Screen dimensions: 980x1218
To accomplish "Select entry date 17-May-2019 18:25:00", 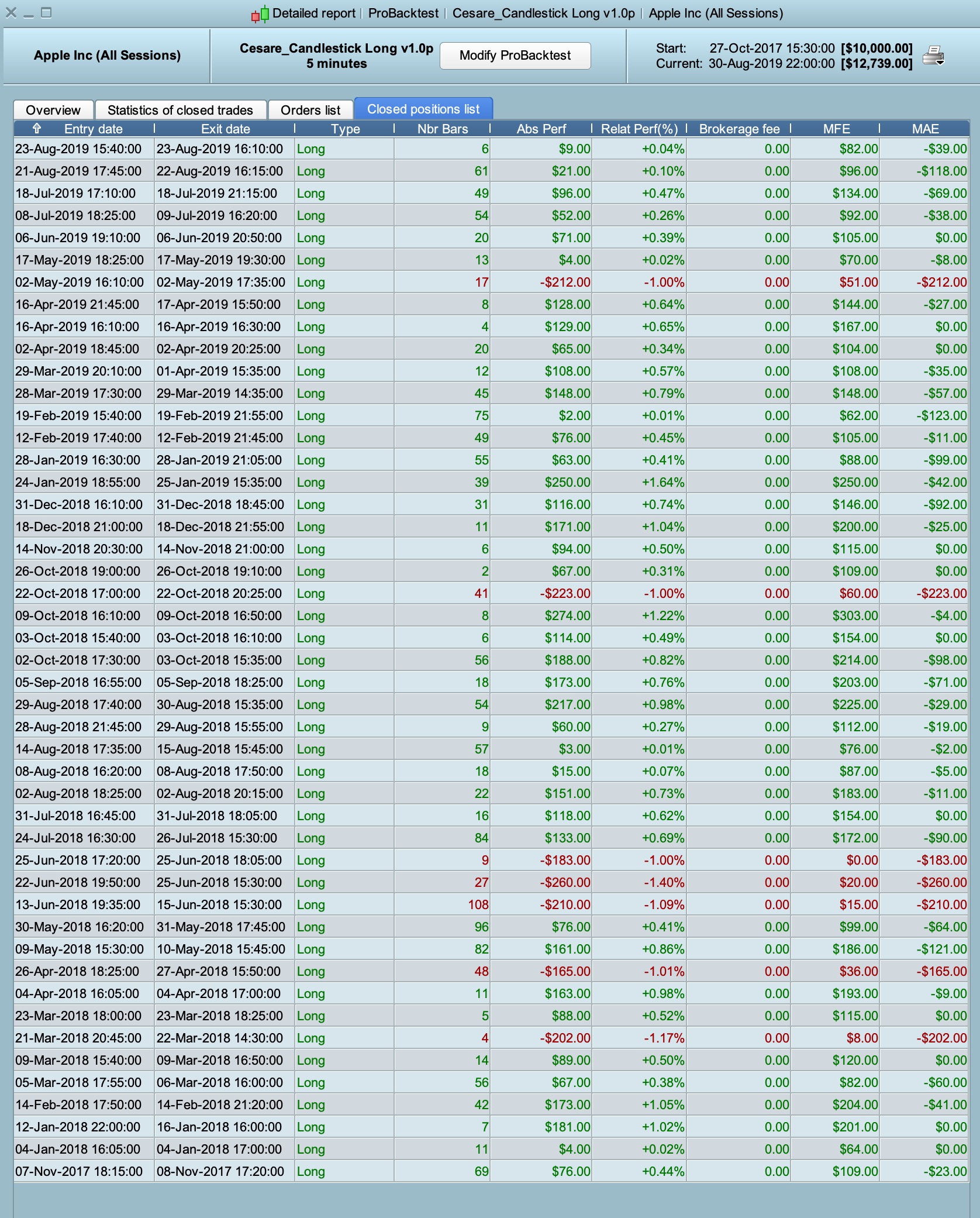I will point(80,260).
